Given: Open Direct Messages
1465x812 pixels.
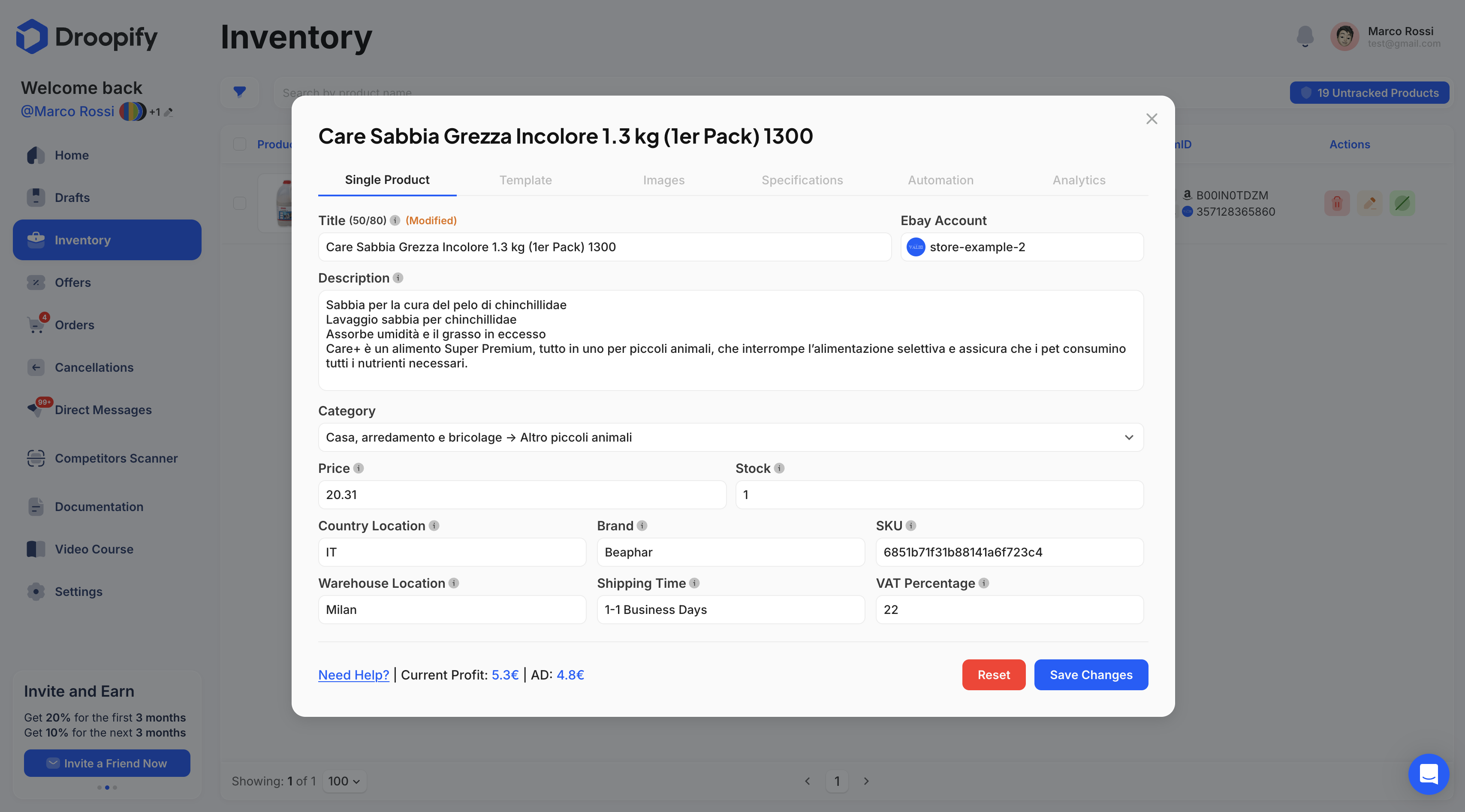Looking at the screenshot, I should pyautogui.click(x=103, y=410).
